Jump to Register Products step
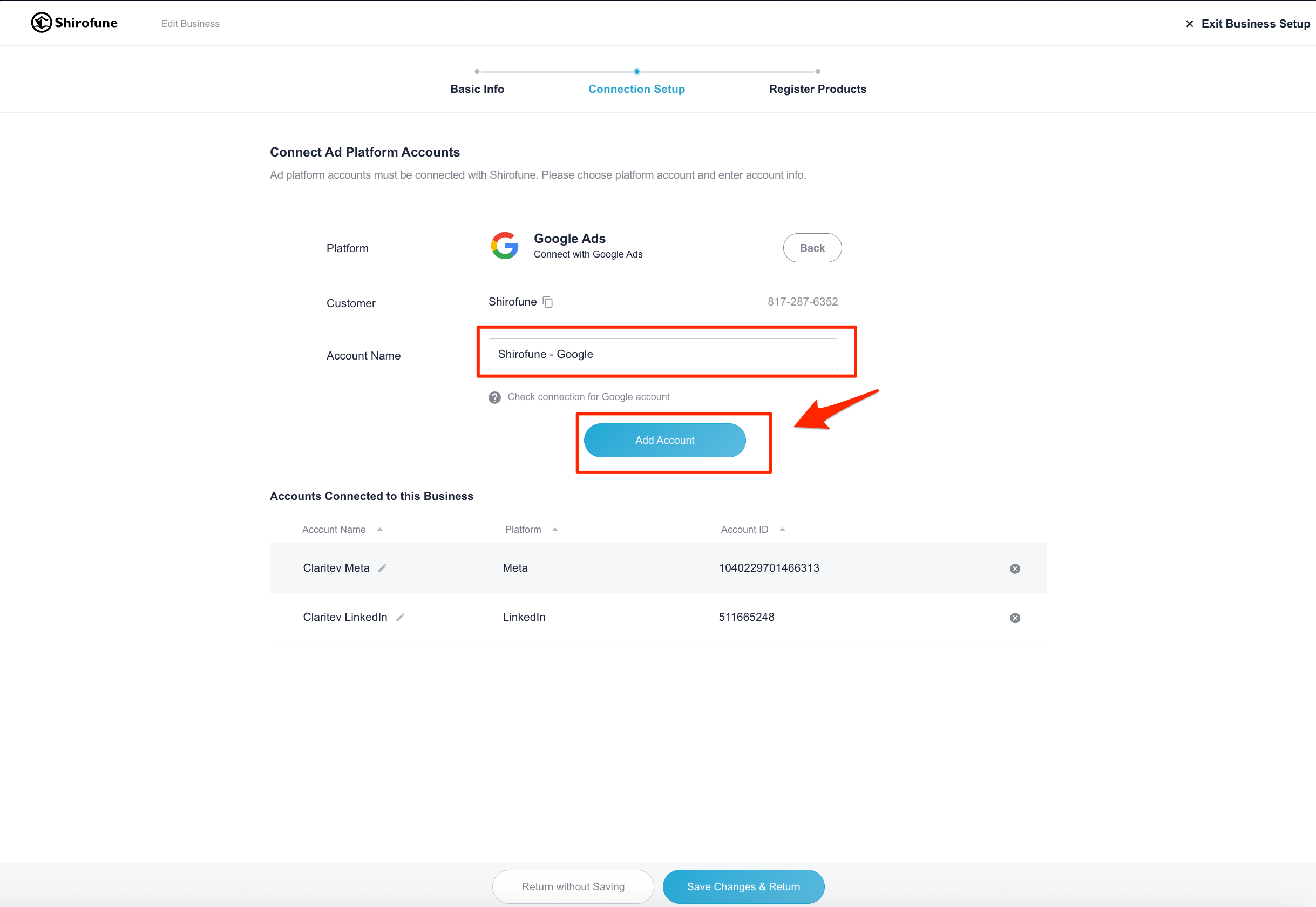This screenshot has width=1316, height=907. 817,89
